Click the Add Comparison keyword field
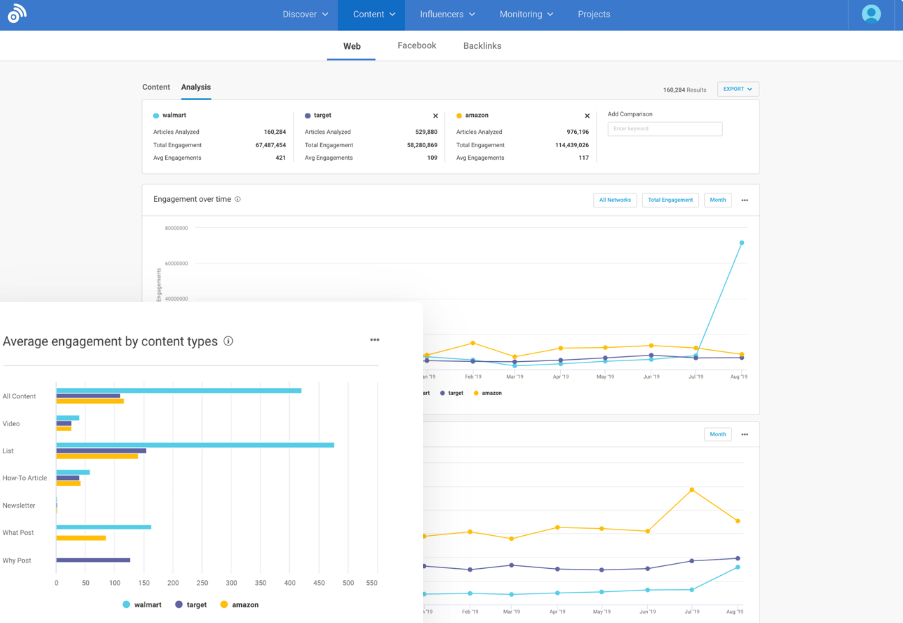903x623 pixels. point(665,129)
